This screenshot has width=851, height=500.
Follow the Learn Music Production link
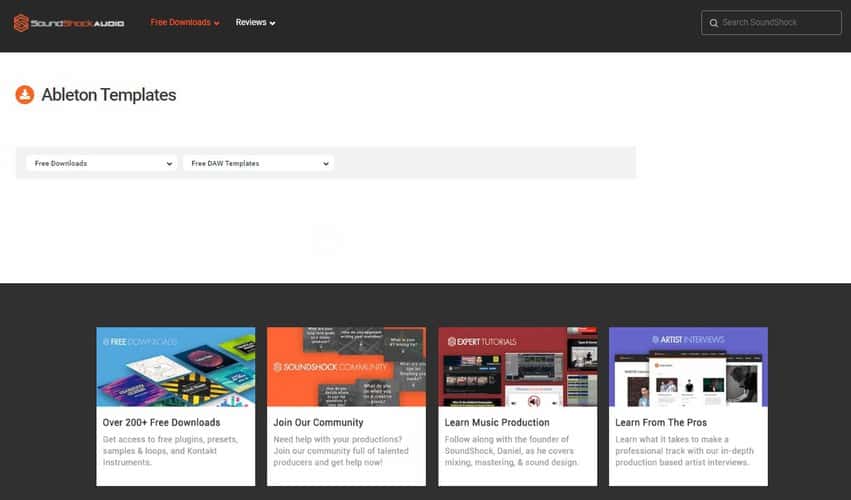click(497, 422)
